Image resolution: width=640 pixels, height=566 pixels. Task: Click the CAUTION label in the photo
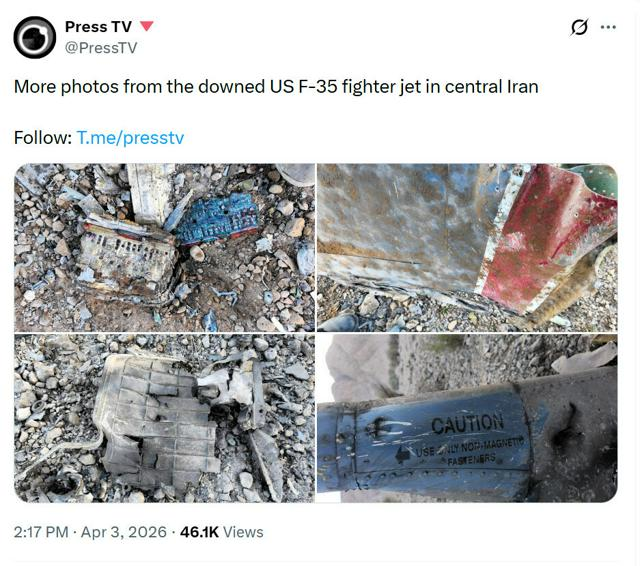pos(467,424)
